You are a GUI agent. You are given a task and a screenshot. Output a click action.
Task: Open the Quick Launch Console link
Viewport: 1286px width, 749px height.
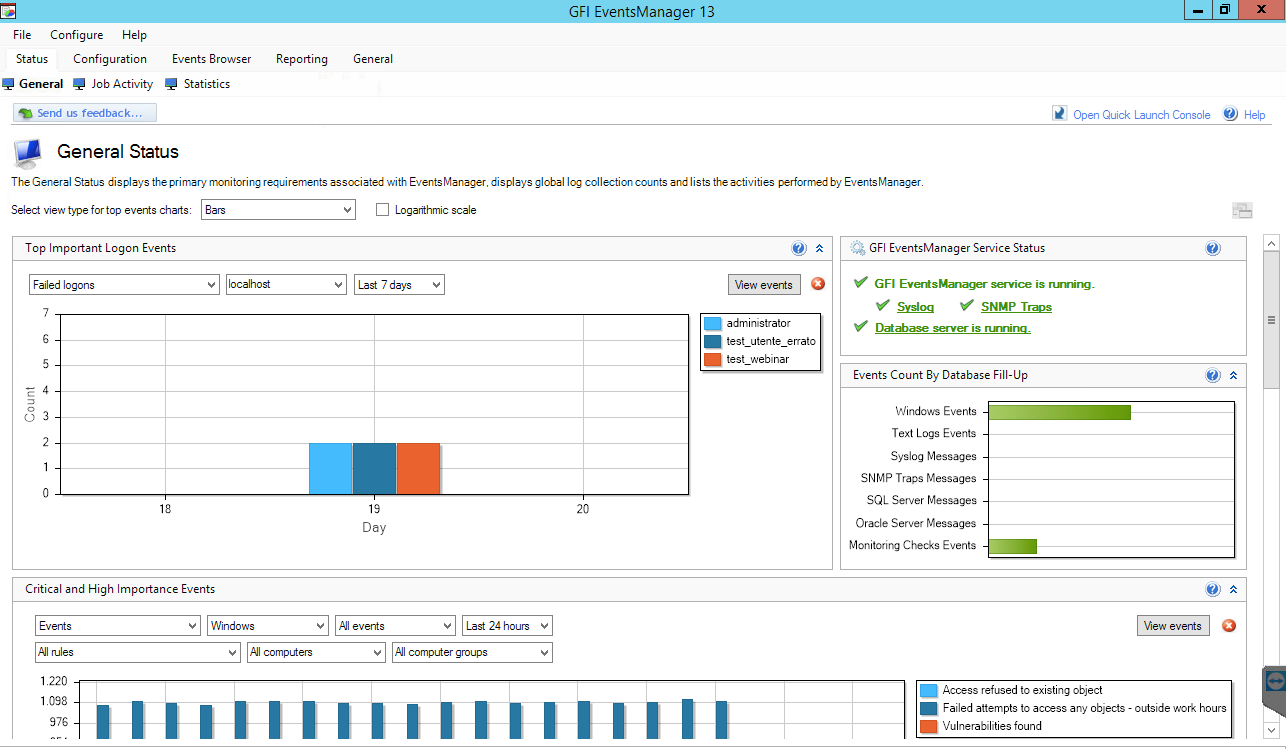point(1142,115)
